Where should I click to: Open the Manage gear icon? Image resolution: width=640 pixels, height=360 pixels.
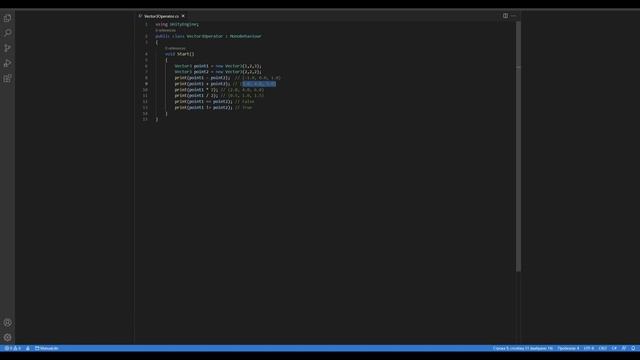7,337
